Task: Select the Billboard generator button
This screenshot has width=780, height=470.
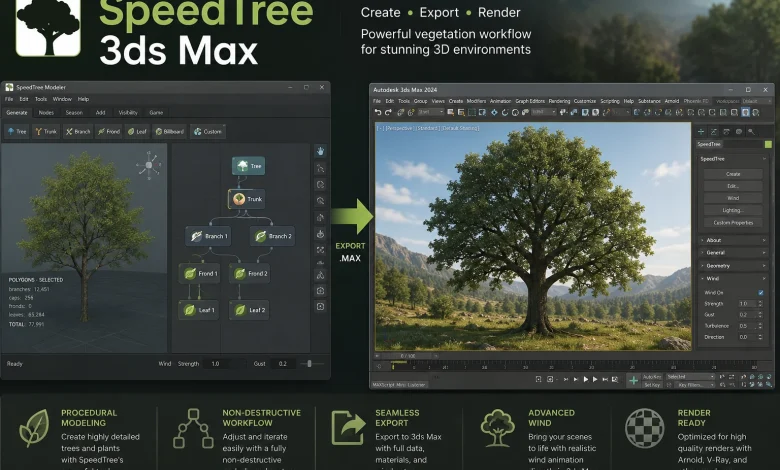Action: 169,132
